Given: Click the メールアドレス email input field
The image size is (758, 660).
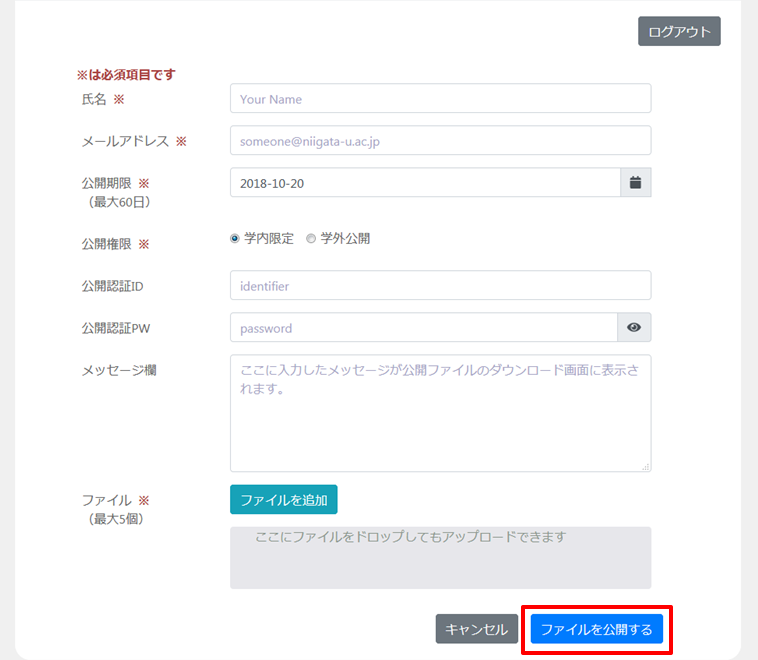Looking at the screenshot, I should click(x=440, y=141).
